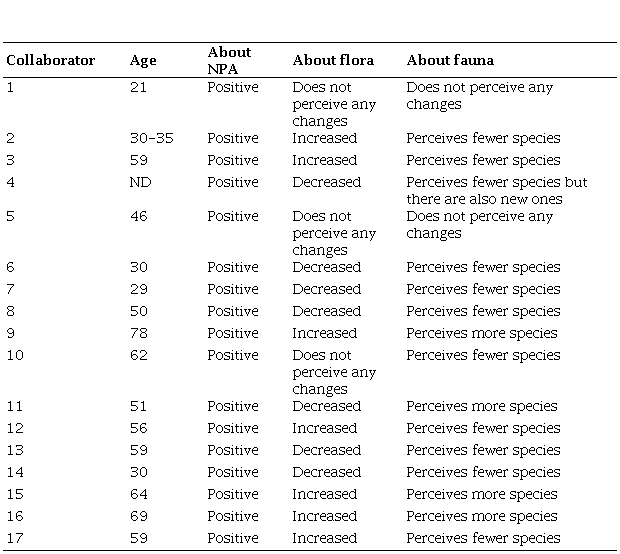Click the age range 30–35 cell
This screenshot has height=554, width=620.
click(151, 138)
